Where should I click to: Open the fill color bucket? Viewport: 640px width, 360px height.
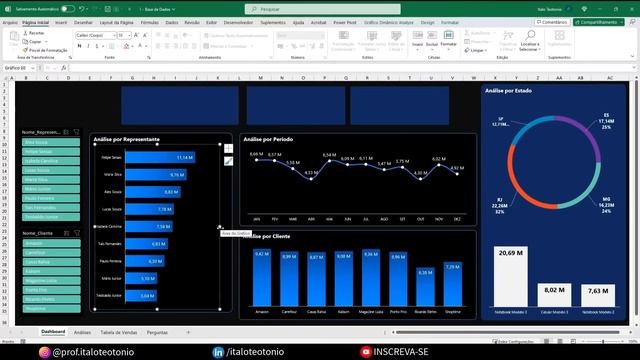[x=127, y=46]
